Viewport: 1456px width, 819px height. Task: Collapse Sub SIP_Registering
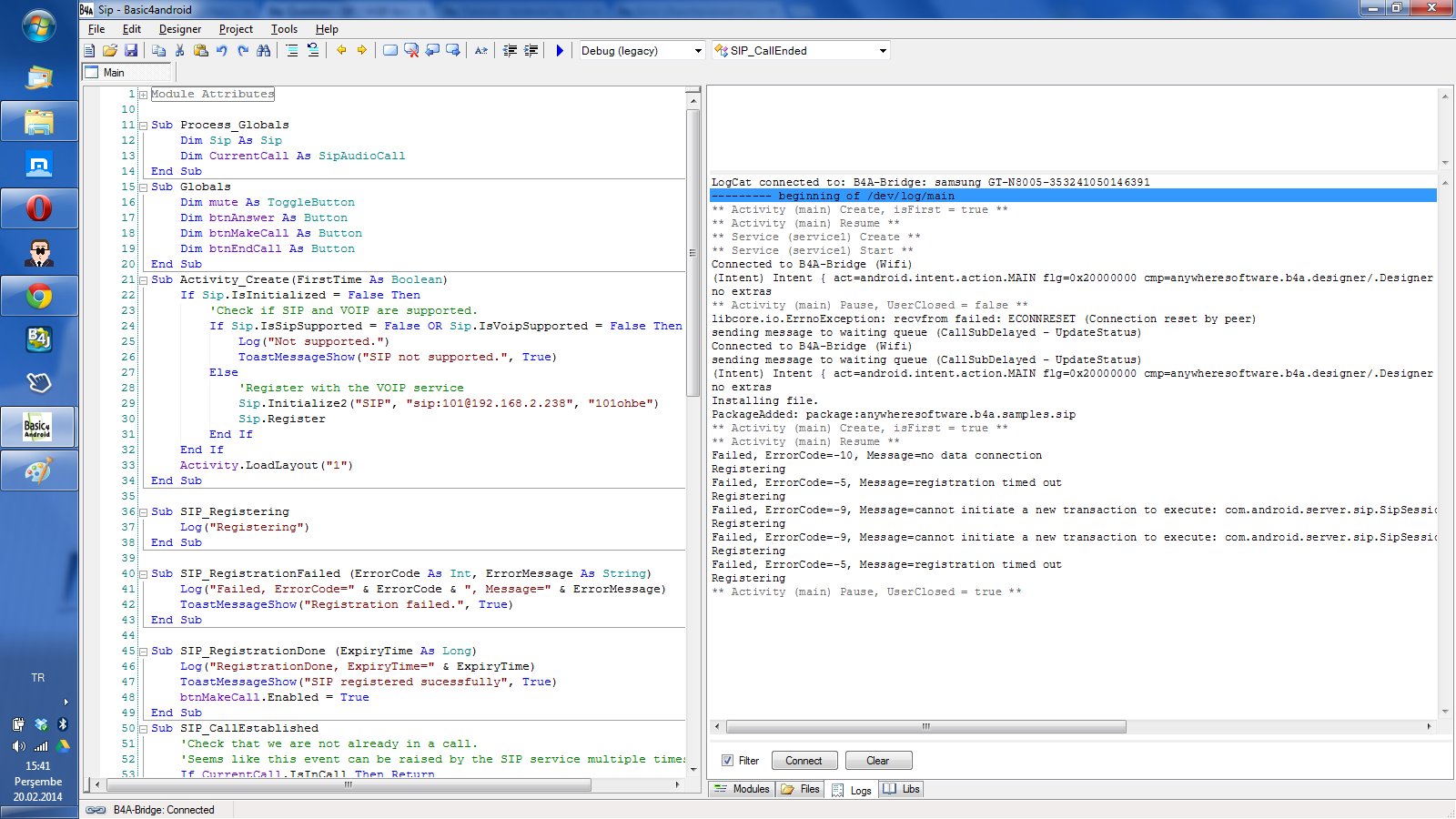click(143, 512)
